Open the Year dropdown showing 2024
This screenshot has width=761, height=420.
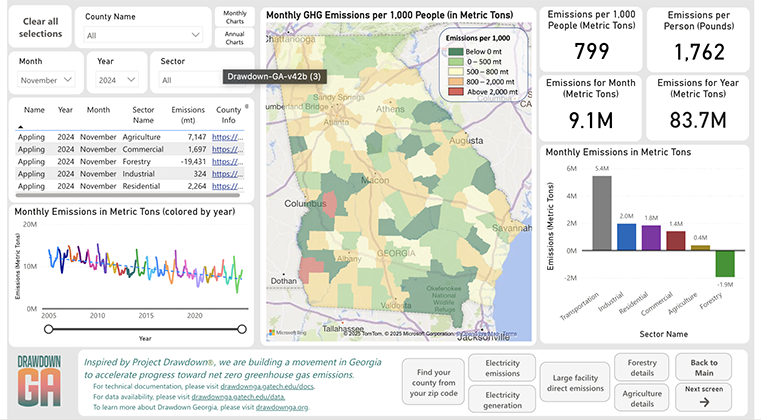click(x=118, y=80)
